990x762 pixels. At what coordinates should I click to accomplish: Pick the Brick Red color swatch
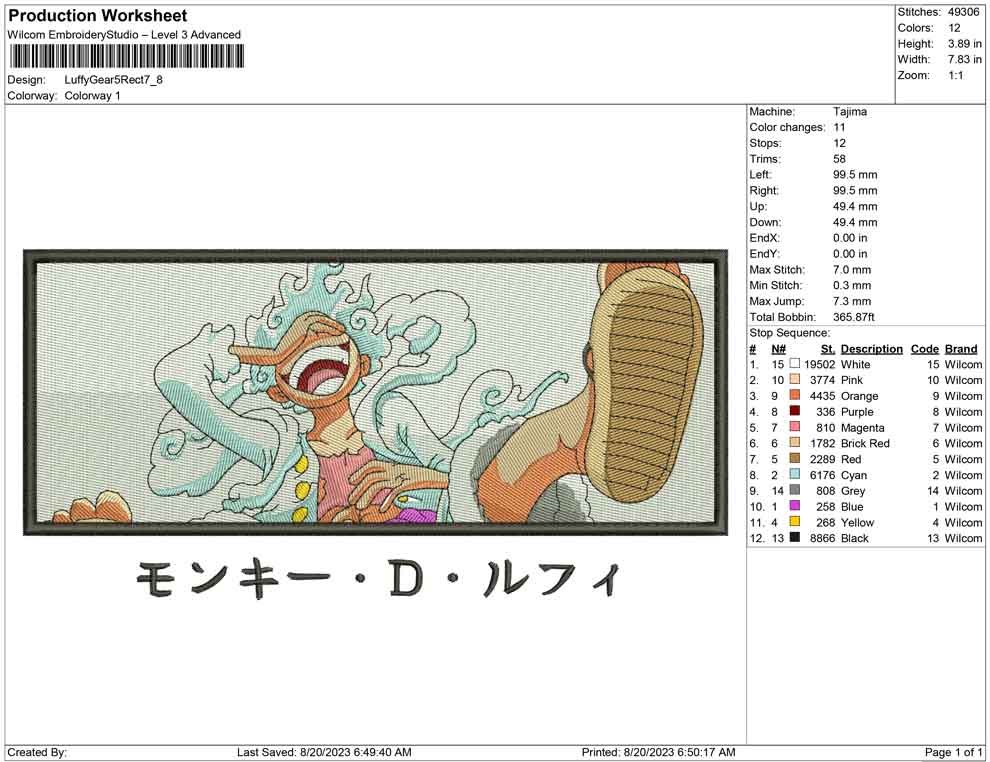[x=794, y=443]
